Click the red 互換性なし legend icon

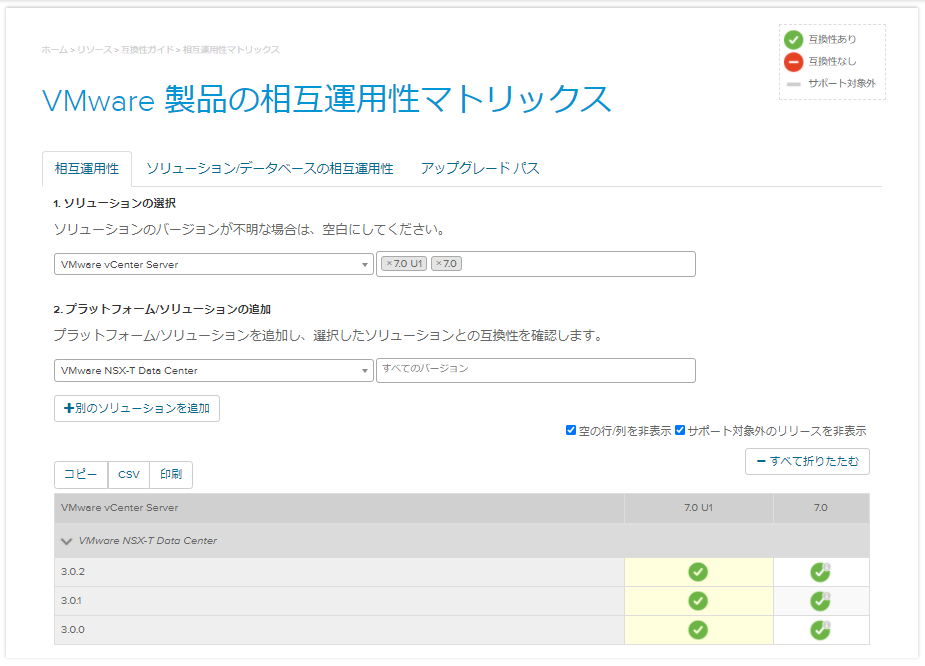coord(793,61)
